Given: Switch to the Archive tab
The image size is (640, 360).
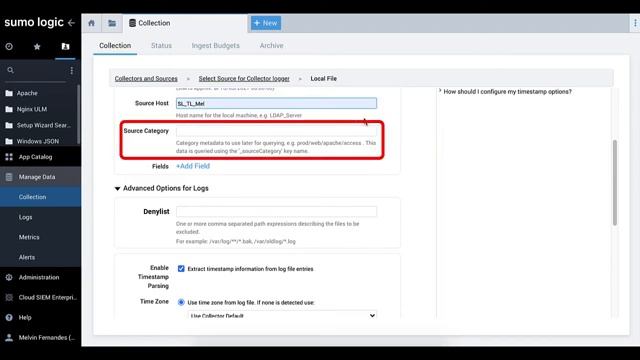Looking at the screenshot, I should coord(271,46).
